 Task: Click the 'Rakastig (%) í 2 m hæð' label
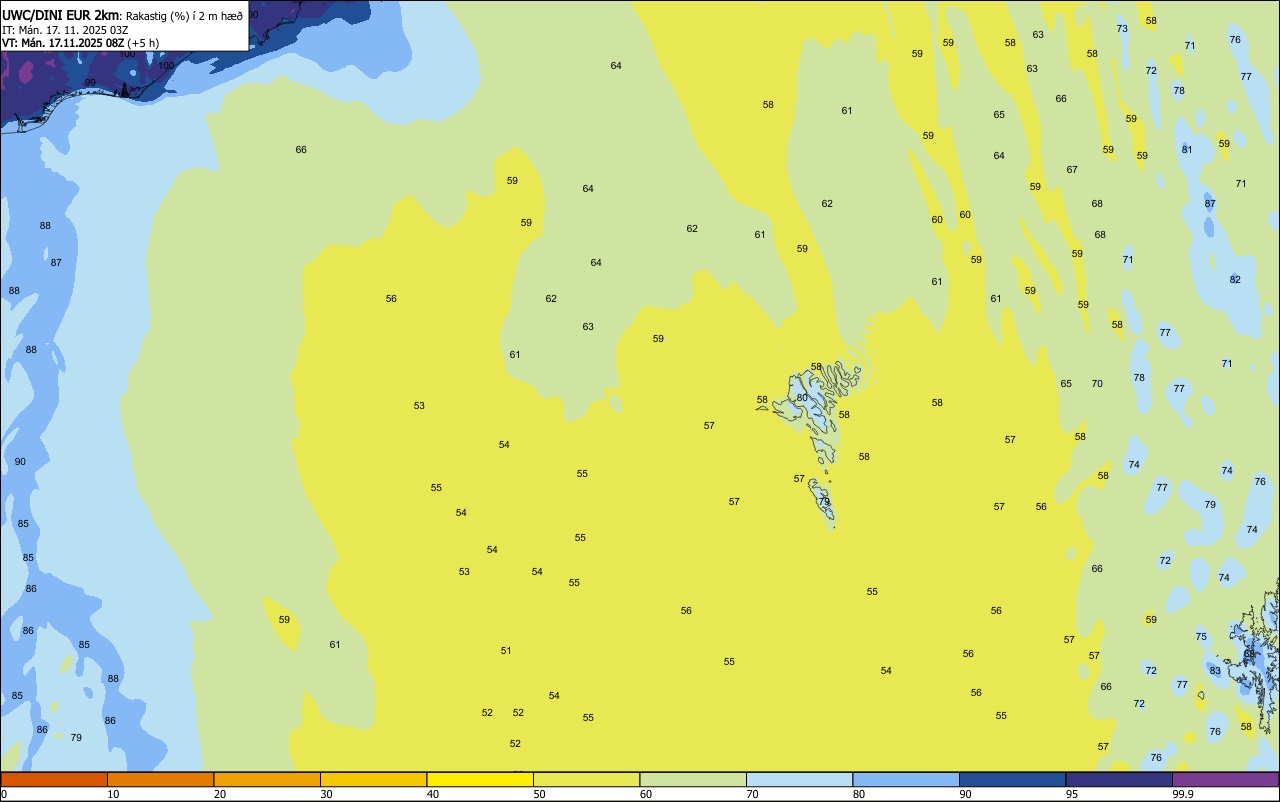tap(184, 16)
